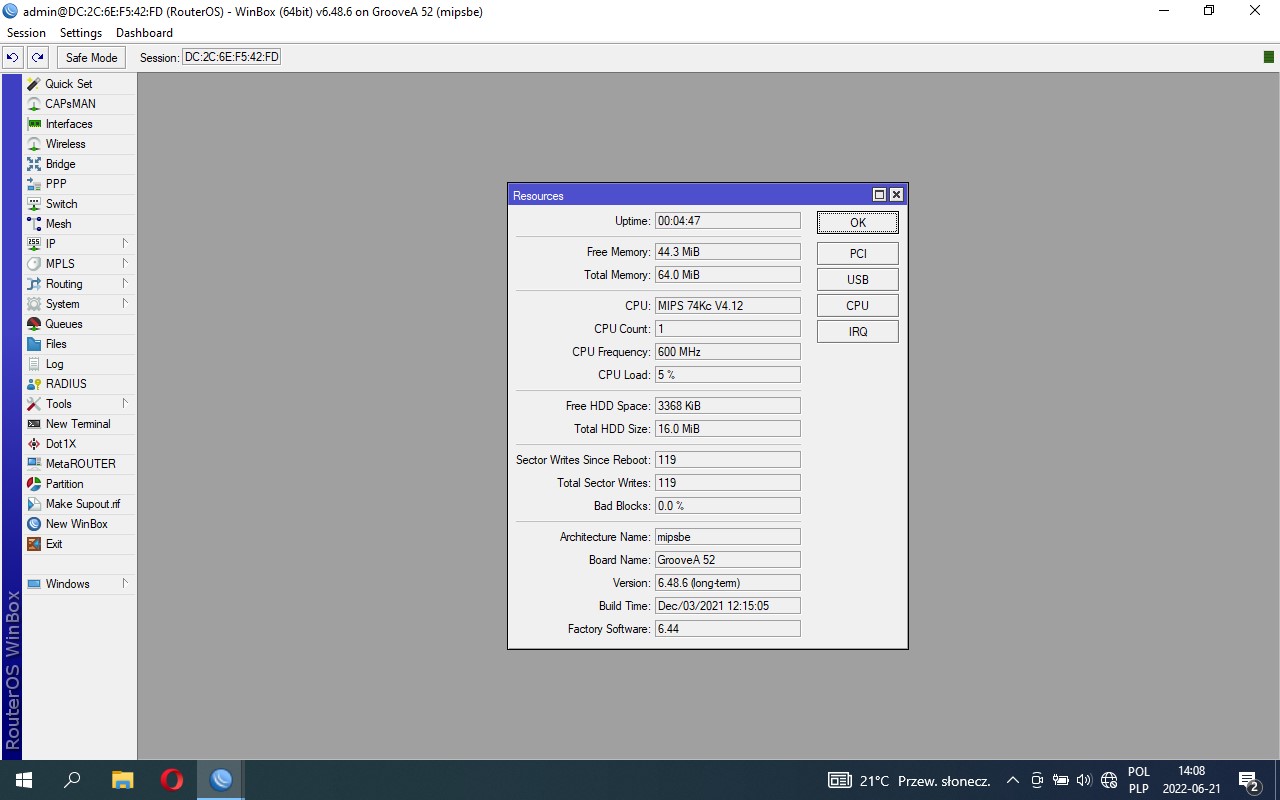The height and width of the screenshot is (800, 1280).
Task: Click the Free HDD Space value field
Action: click(728, 406)
